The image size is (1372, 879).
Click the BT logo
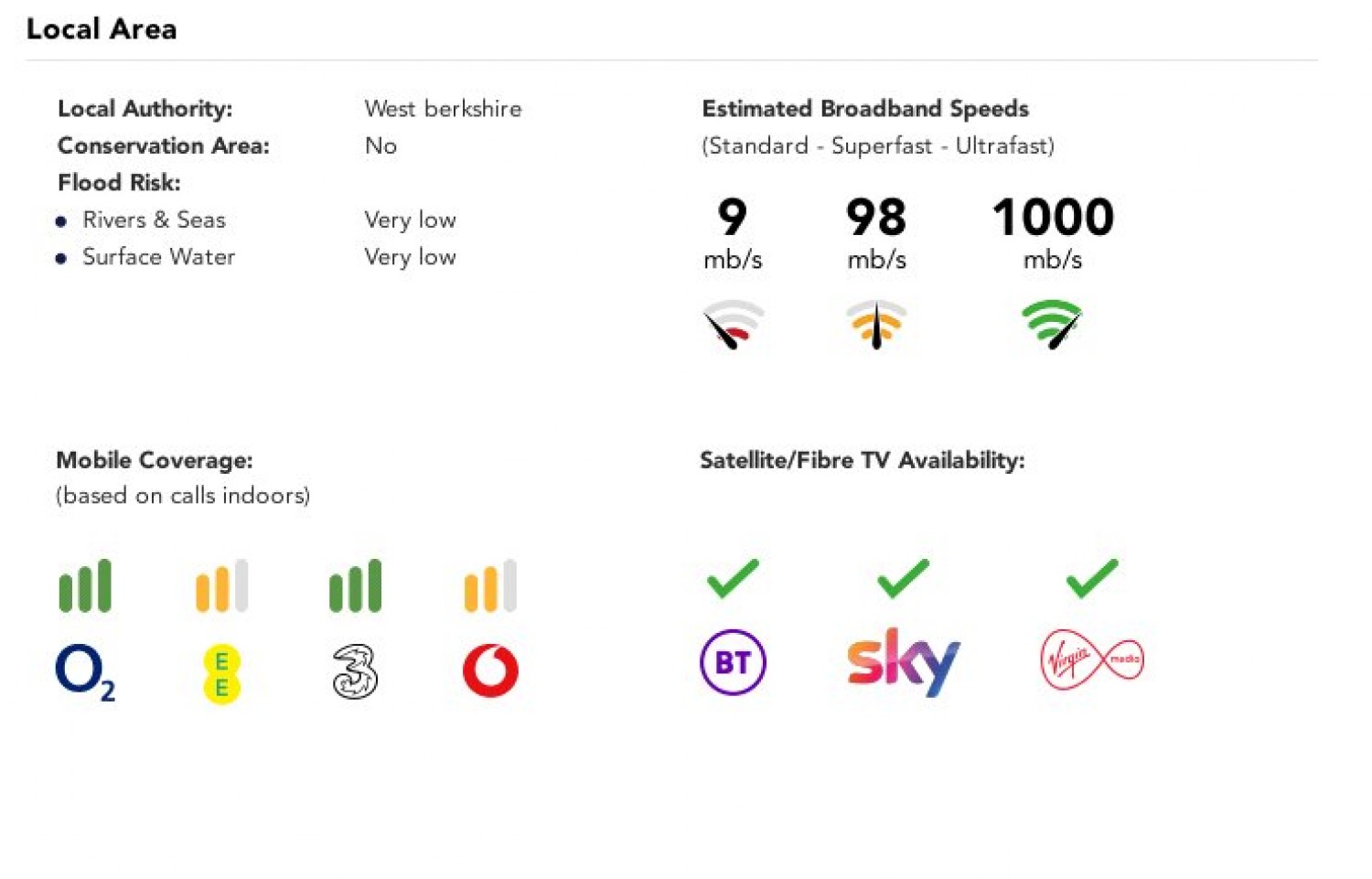point(733,662)
